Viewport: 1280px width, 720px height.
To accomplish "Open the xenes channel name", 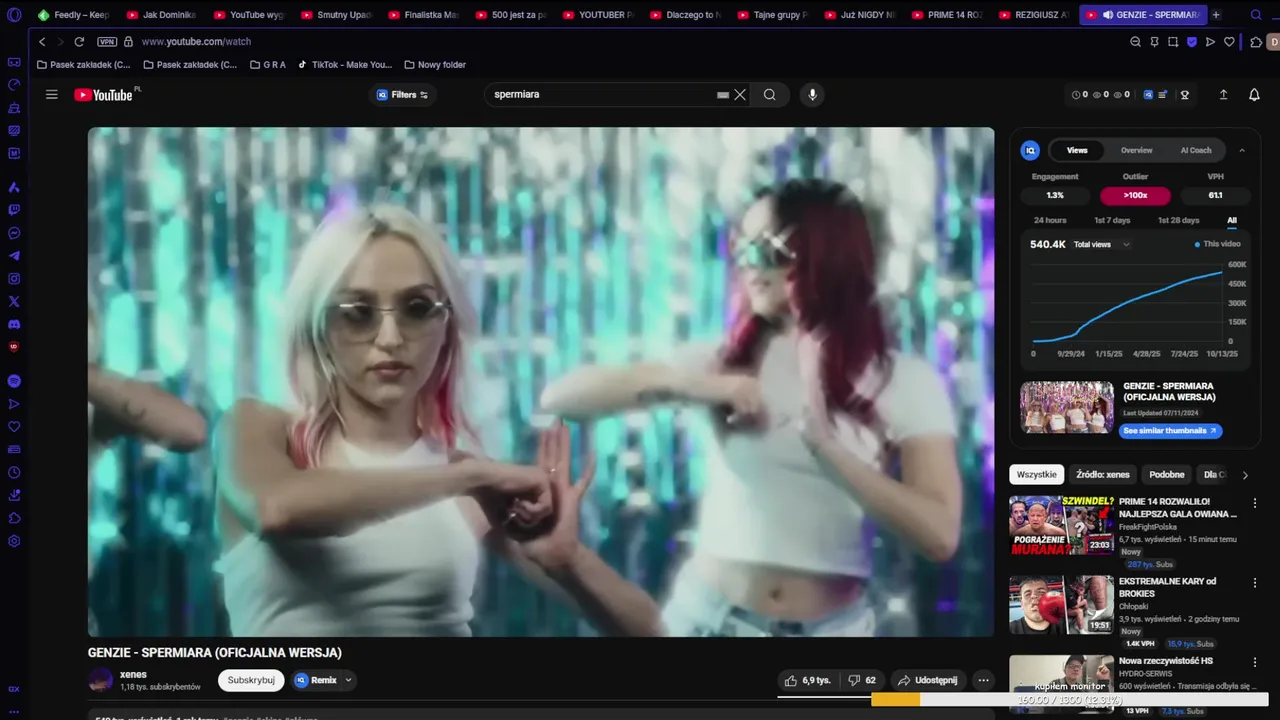I will click(x=133, y=674).
